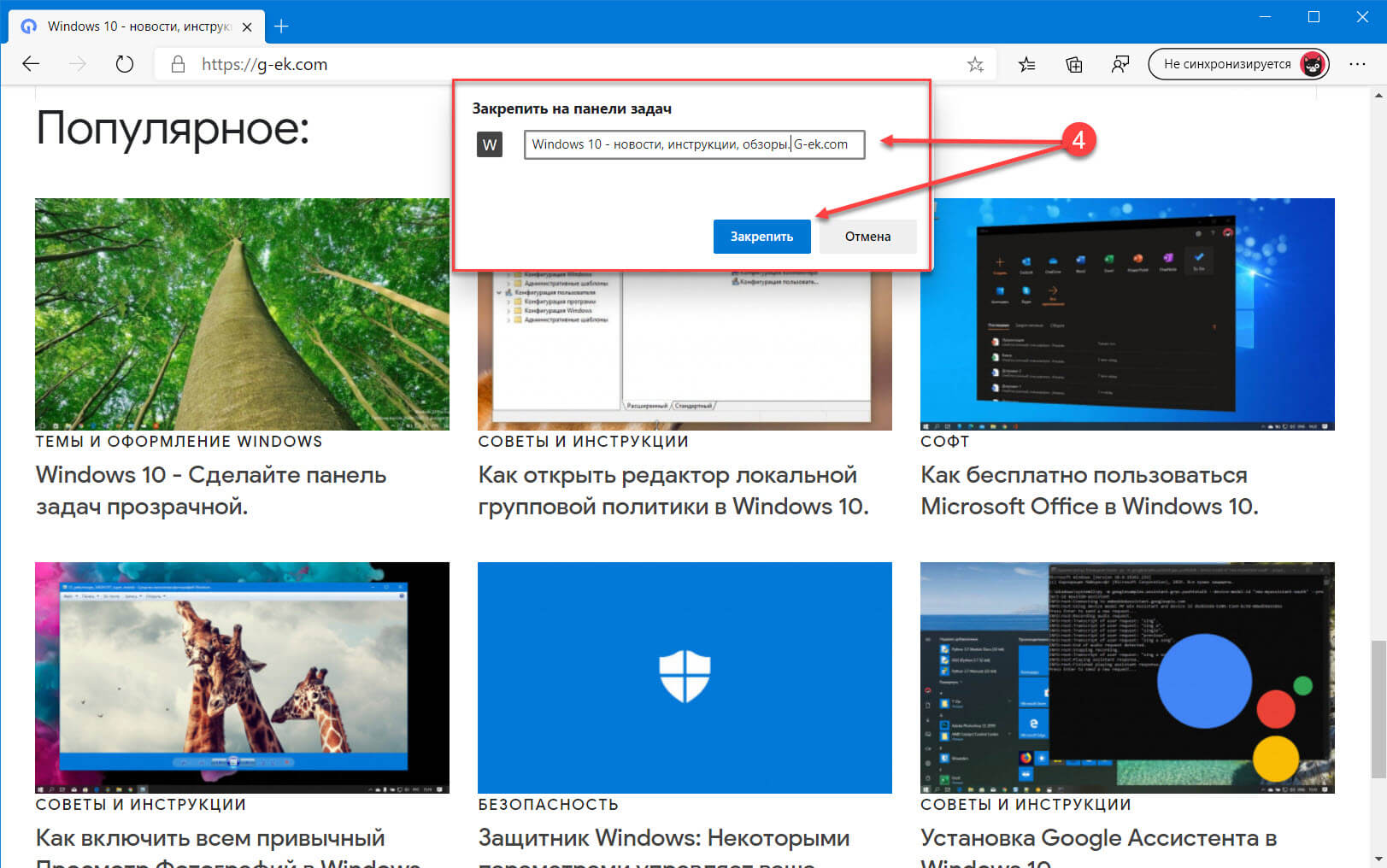Viewport: 1387px width, 868px height.
Task: Open the feedback icon in toolbar
Action: [1120, 64]
